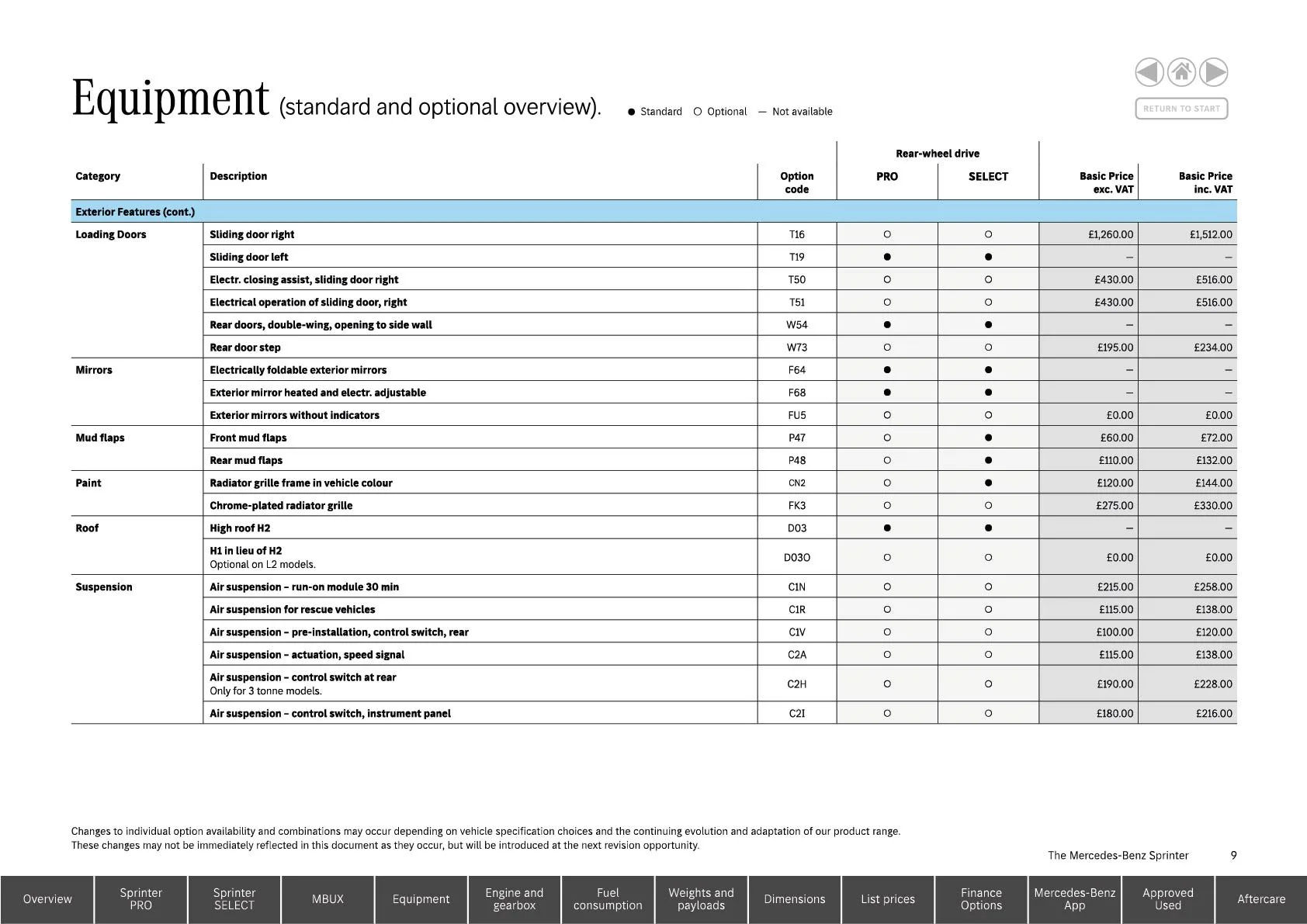Go to the previous page arrow
This screenshot has height=924, width=1307.
[1149, 72]
